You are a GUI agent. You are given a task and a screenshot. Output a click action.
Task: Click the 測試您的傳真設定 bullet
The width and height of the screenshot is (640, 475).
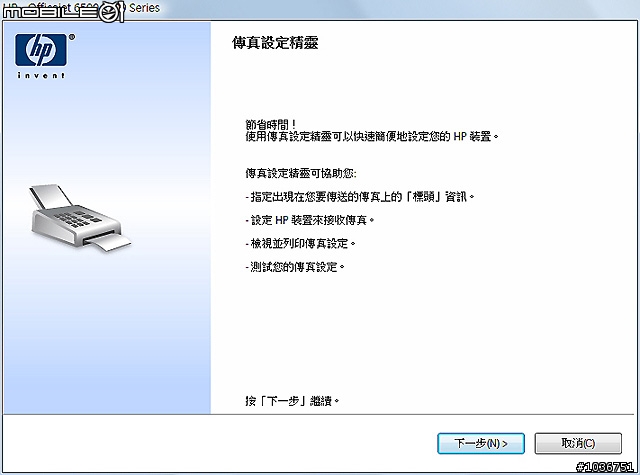click(x=295, y=267)
